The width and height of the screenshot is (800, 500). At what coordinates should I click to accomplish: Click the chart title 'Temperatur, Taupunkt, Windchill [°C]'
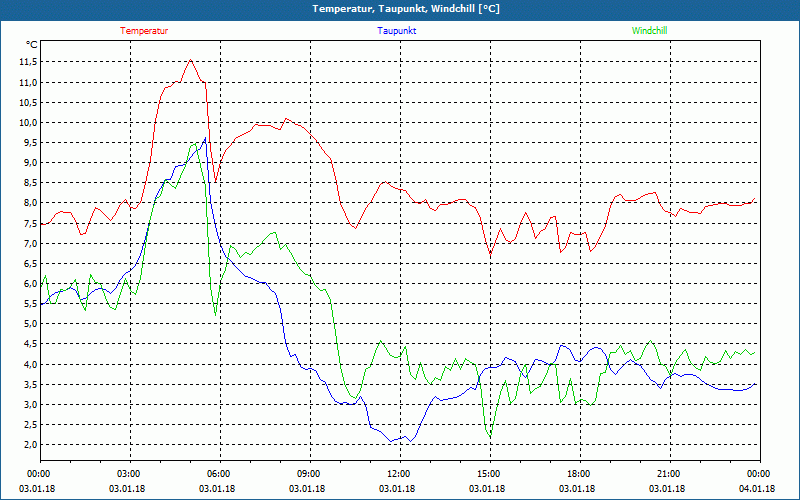click(406, 9)
